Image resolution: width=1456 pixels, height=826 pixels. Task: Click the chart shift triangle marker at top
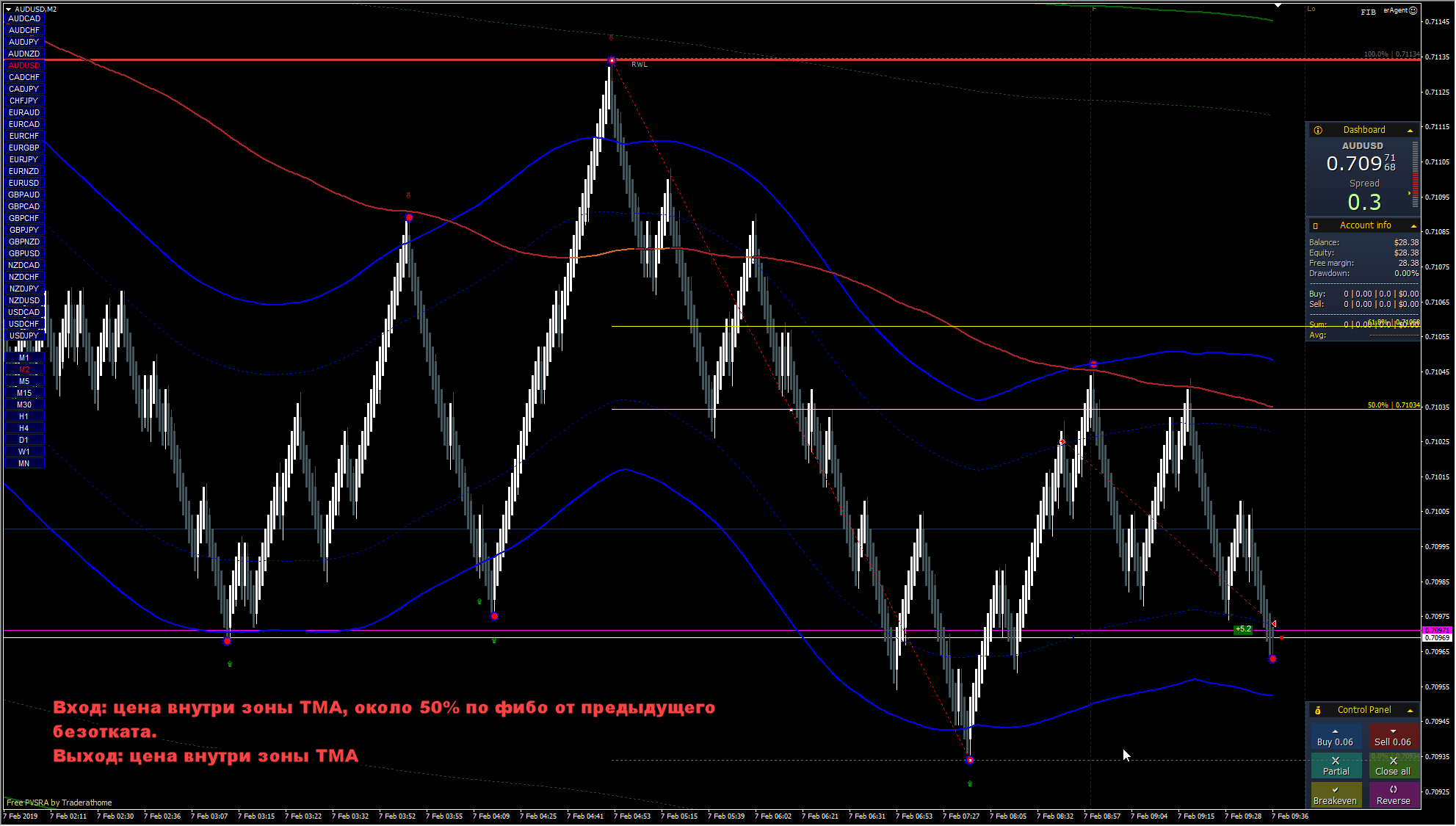(1278, 5)
